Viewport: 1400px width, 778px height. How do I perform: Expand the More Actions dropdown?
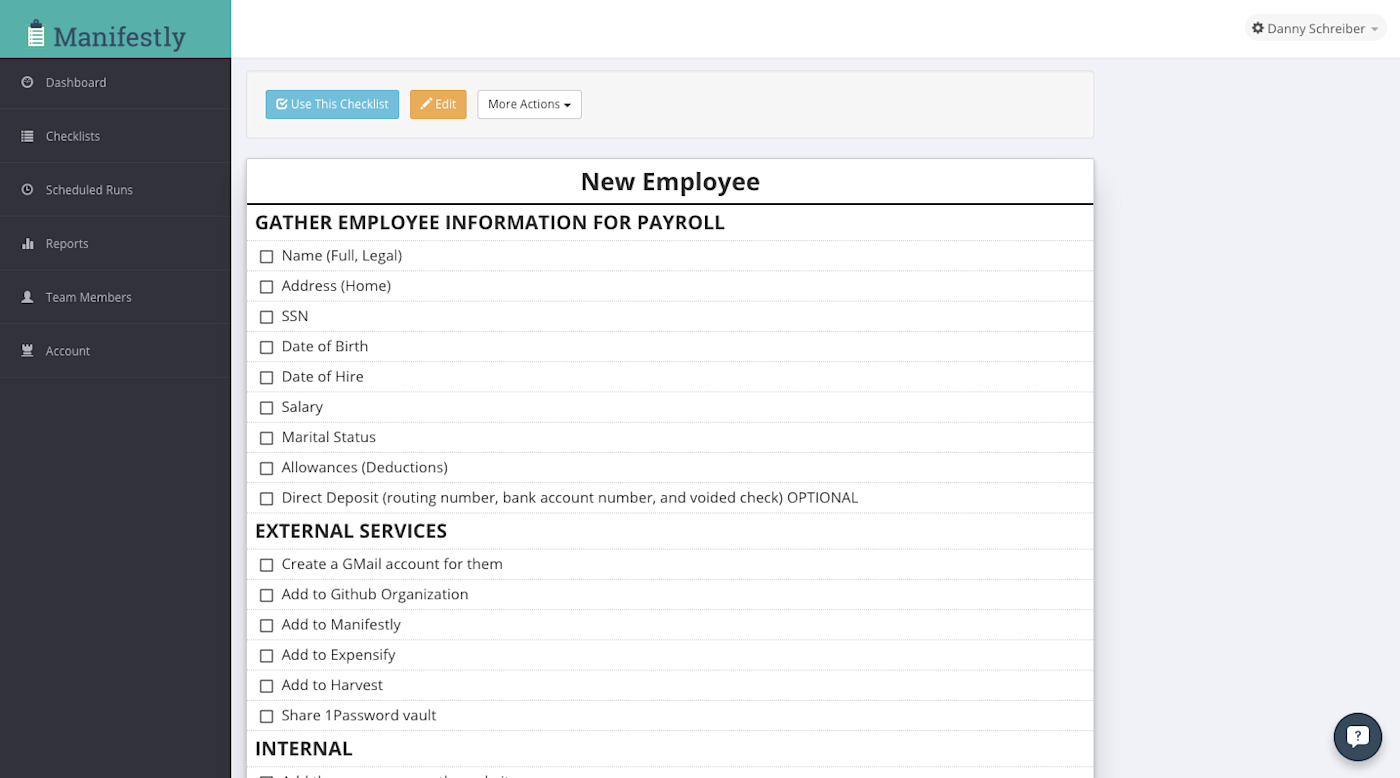pyautogui.click(x=529, y=104)
